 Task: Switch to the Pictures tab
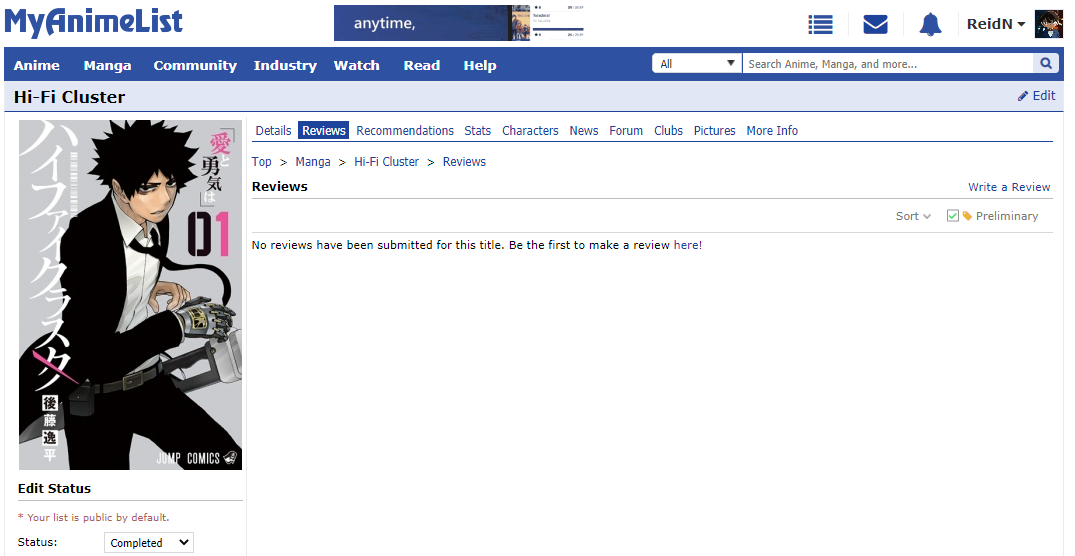click(714, 130)
